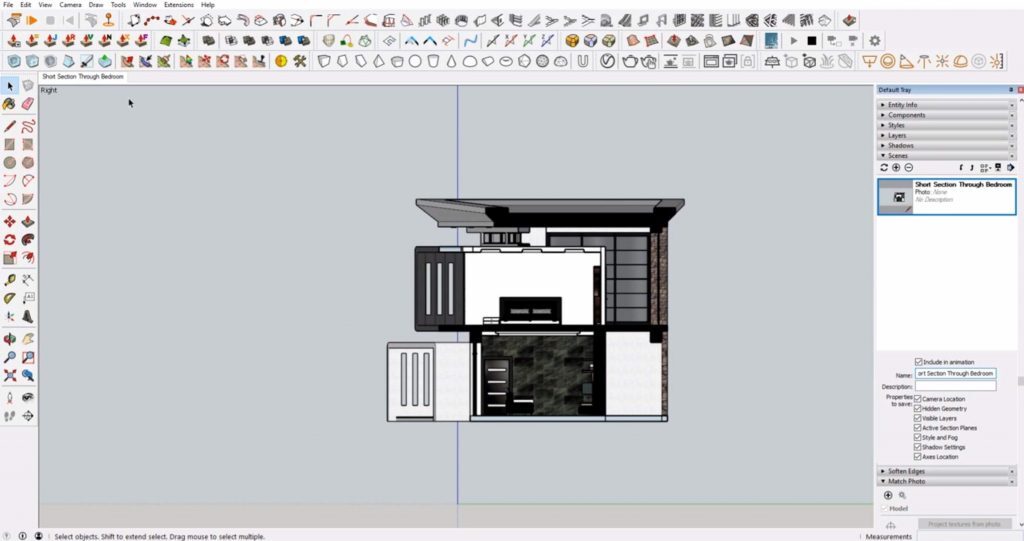The height and width of the screenshot is (541, 1024).
Task: Select the Protractor tool
Action: tap(9, 298)
